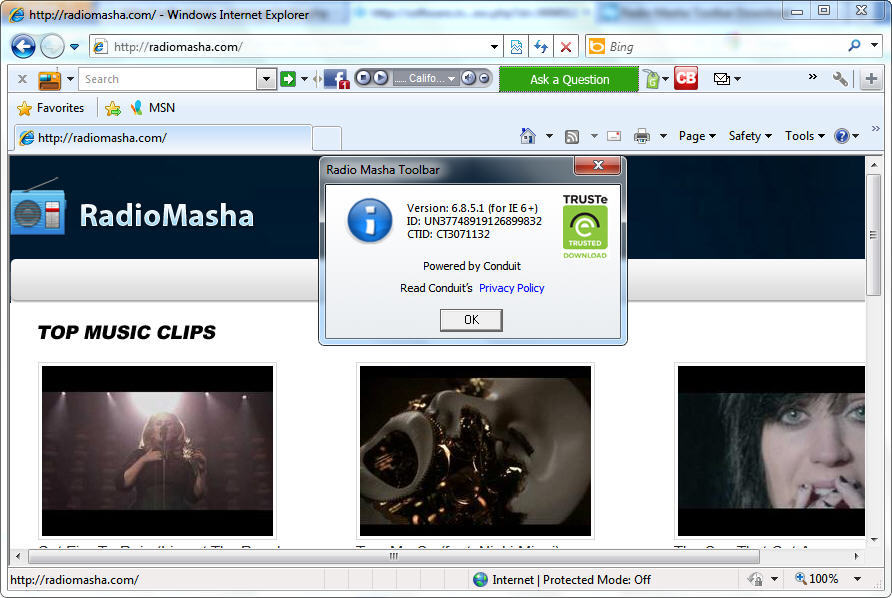Open the singer on stage video thumbnail
The image size is (892, 598).
click(x=158, y=451)
